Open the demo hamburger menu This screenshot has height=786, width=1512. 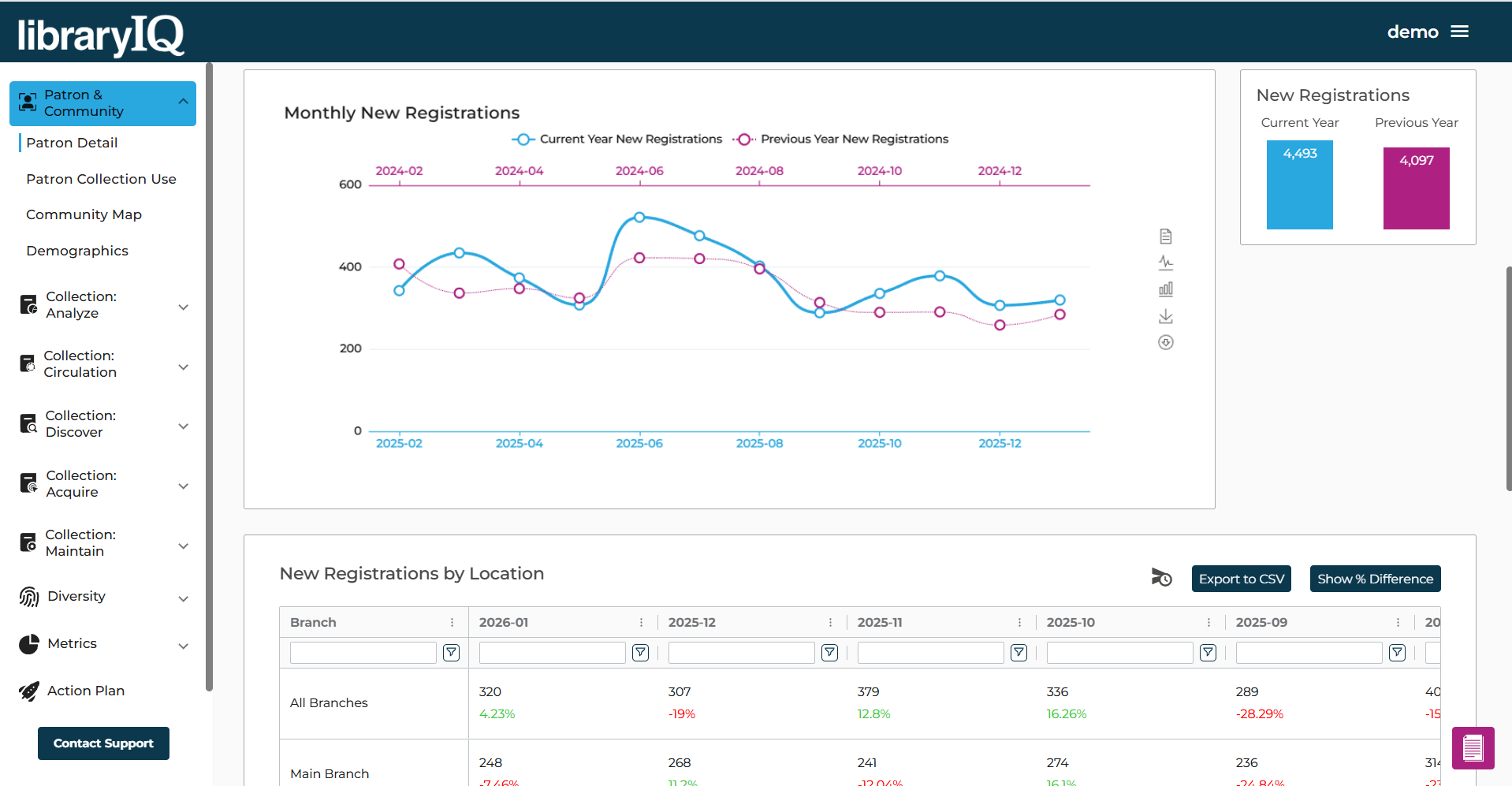[1459, 32]
